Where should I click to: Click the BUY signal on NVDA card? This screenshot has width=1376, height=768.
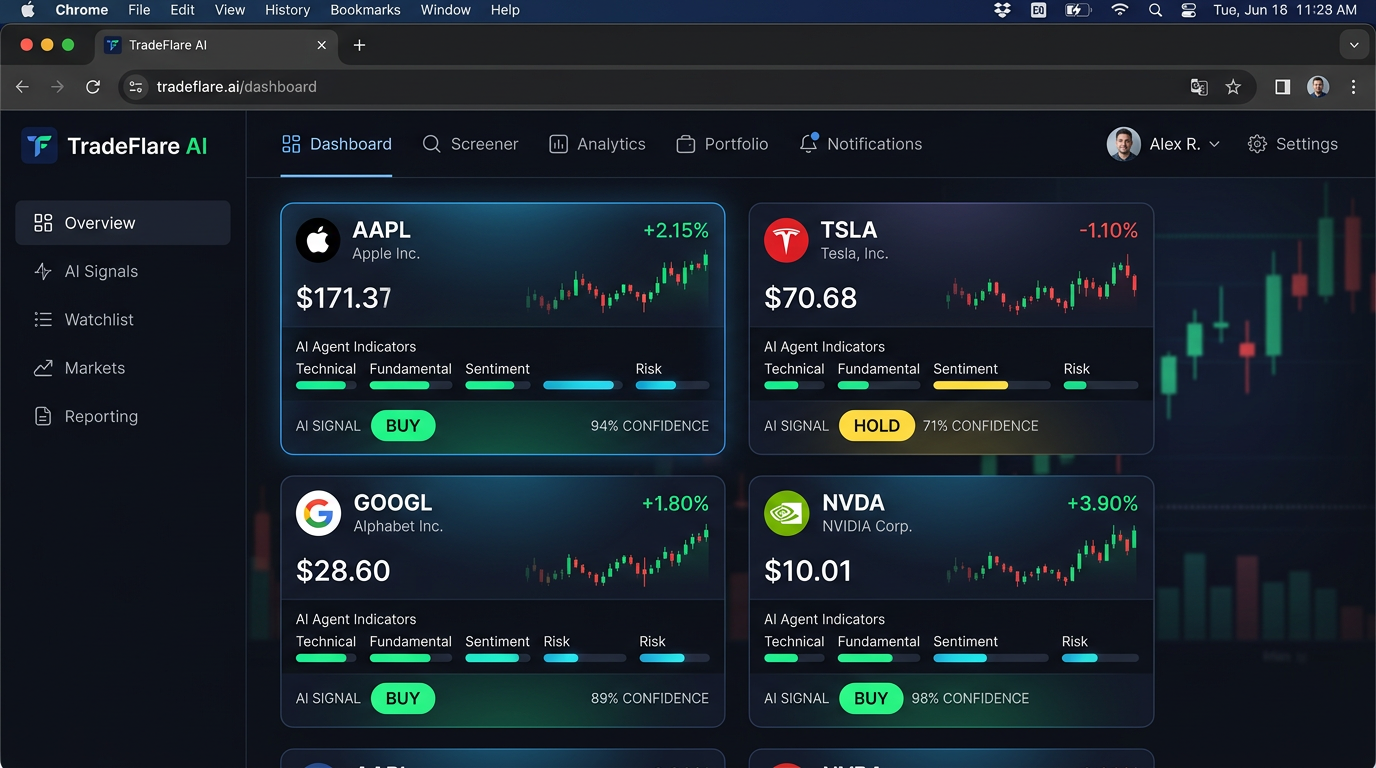pyautogui.click(x=871, y=699)
